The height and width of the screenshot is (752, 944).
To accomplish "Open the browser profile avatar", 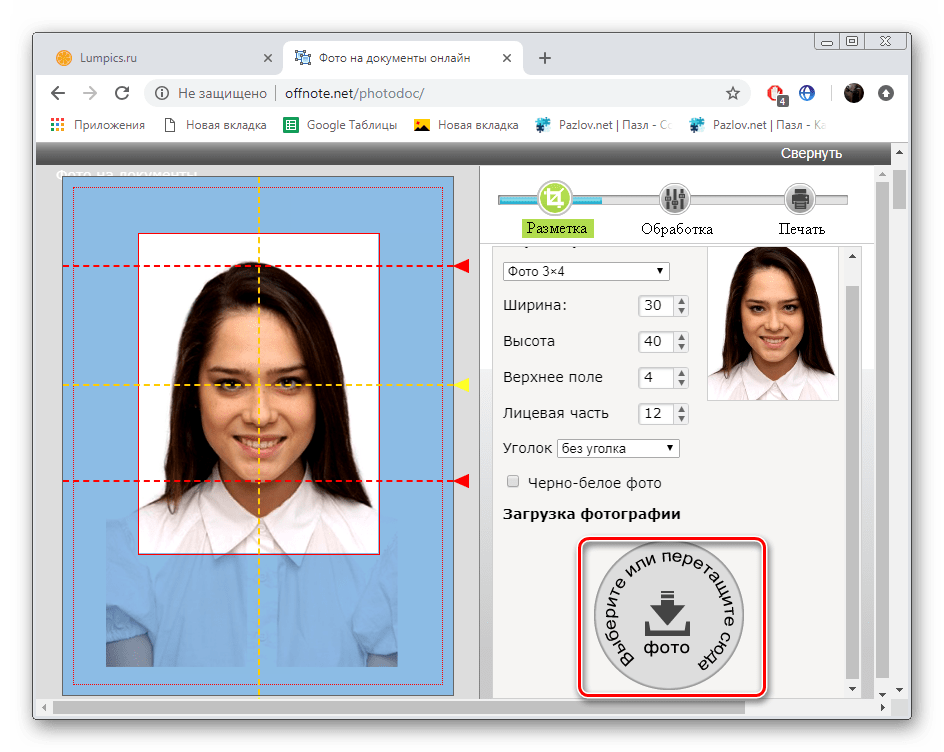I will 854,93.
